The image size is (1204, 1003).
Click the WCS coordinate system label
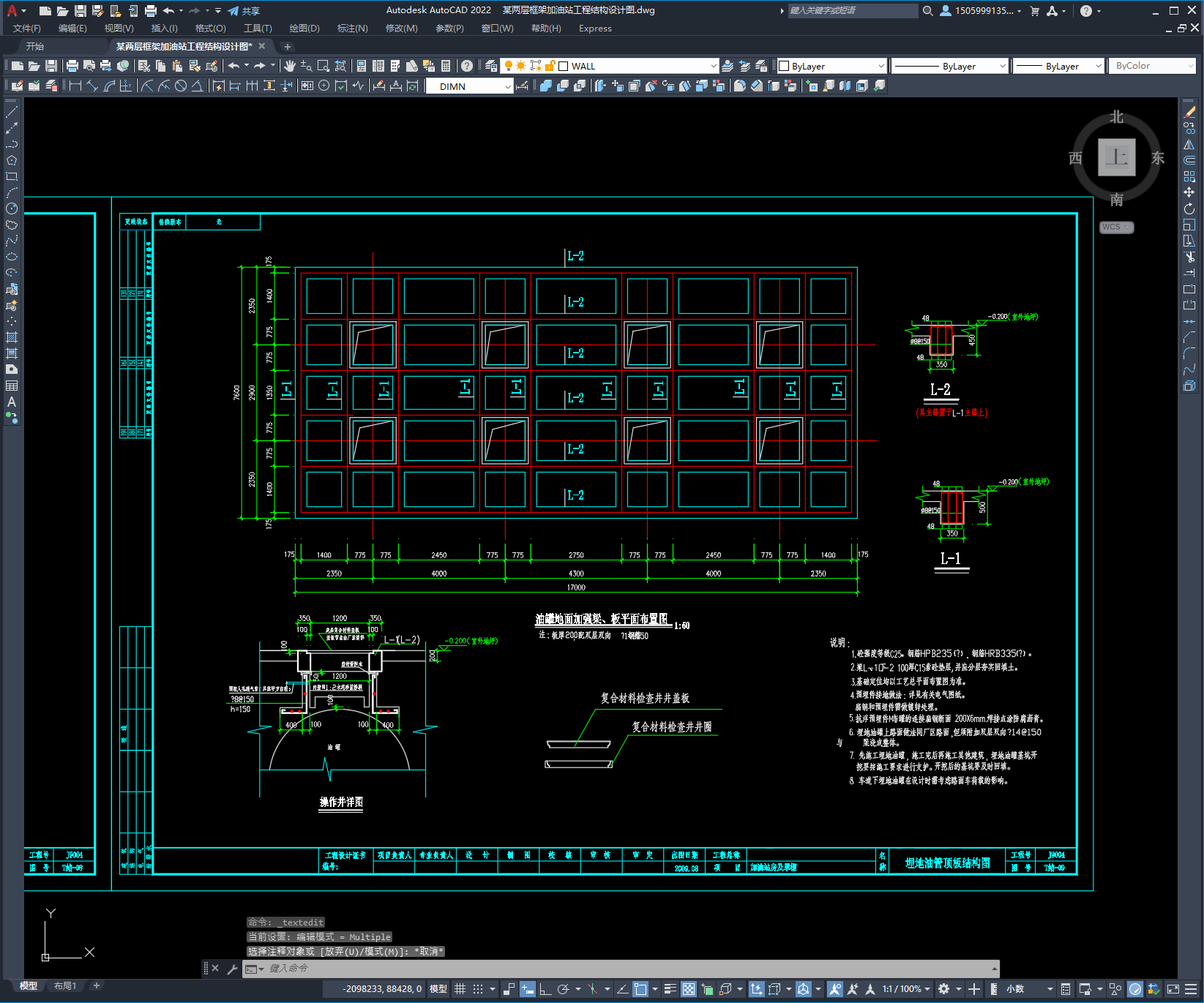(1115, 227)
